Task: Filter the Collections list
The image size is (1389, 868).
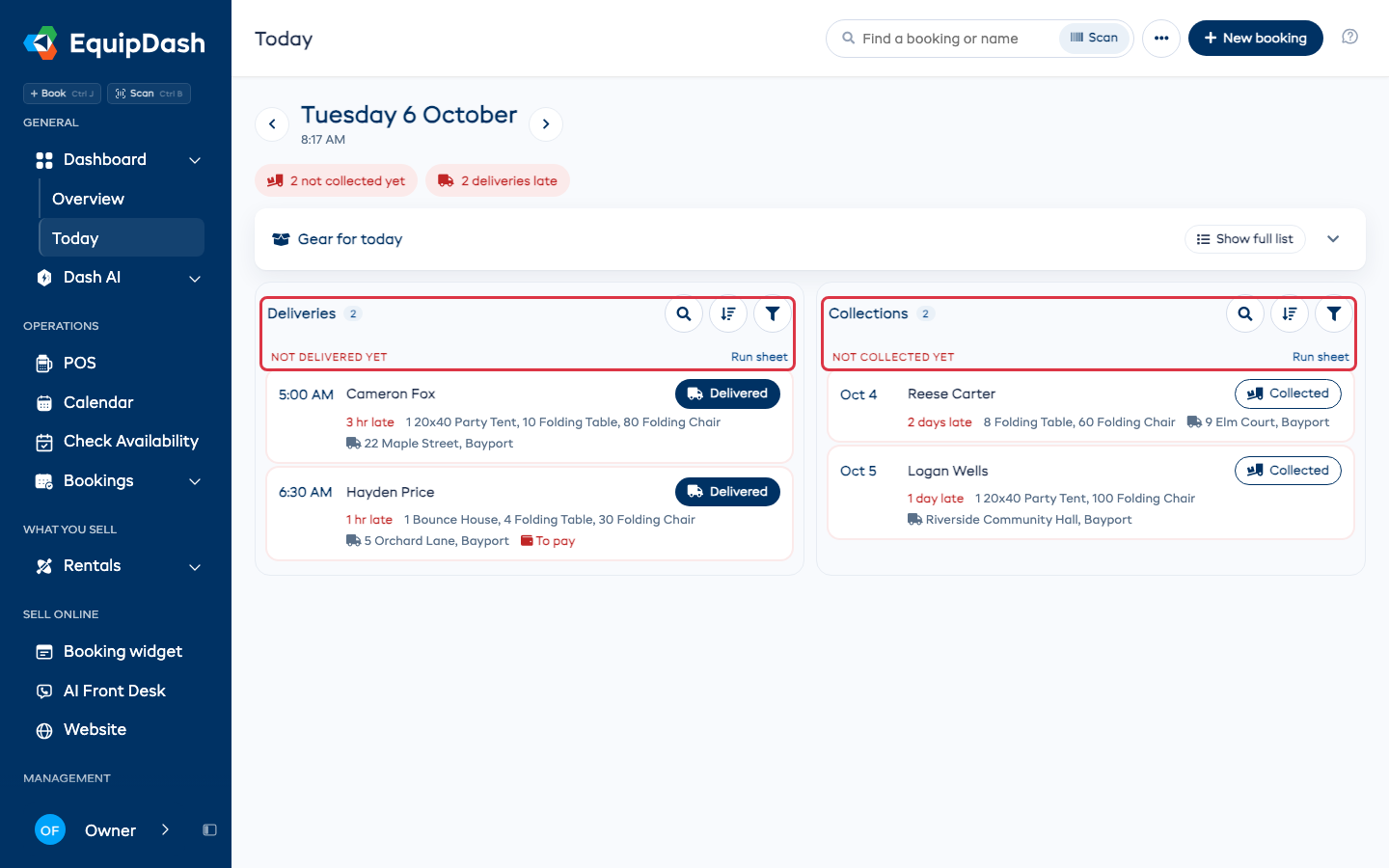Action: point(1334,313)
